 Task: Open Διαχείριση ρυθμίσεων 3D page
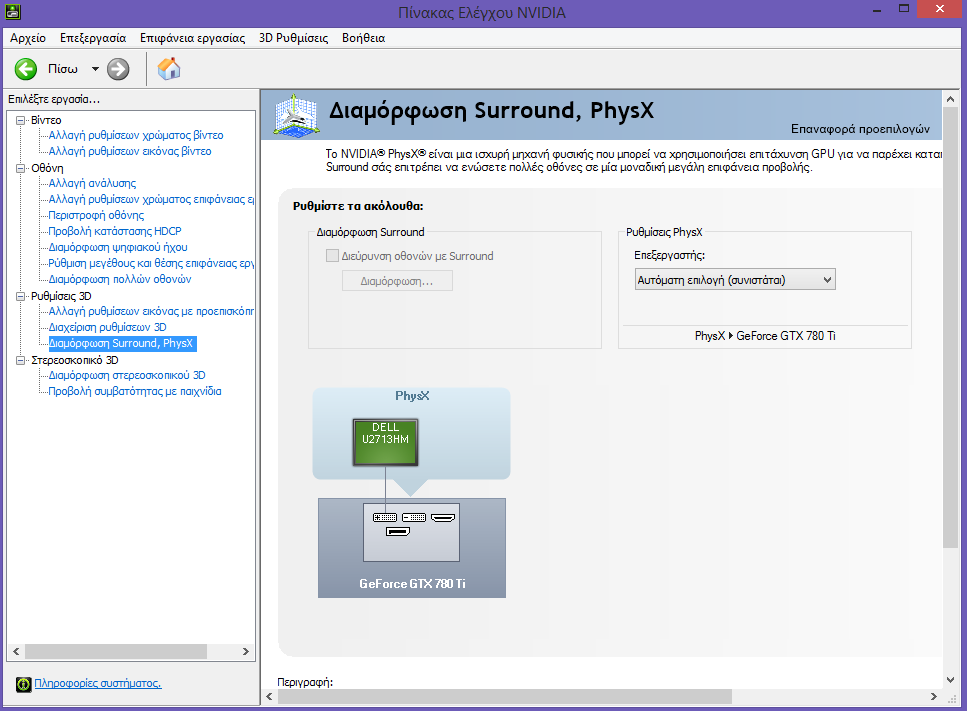(107, 327)
